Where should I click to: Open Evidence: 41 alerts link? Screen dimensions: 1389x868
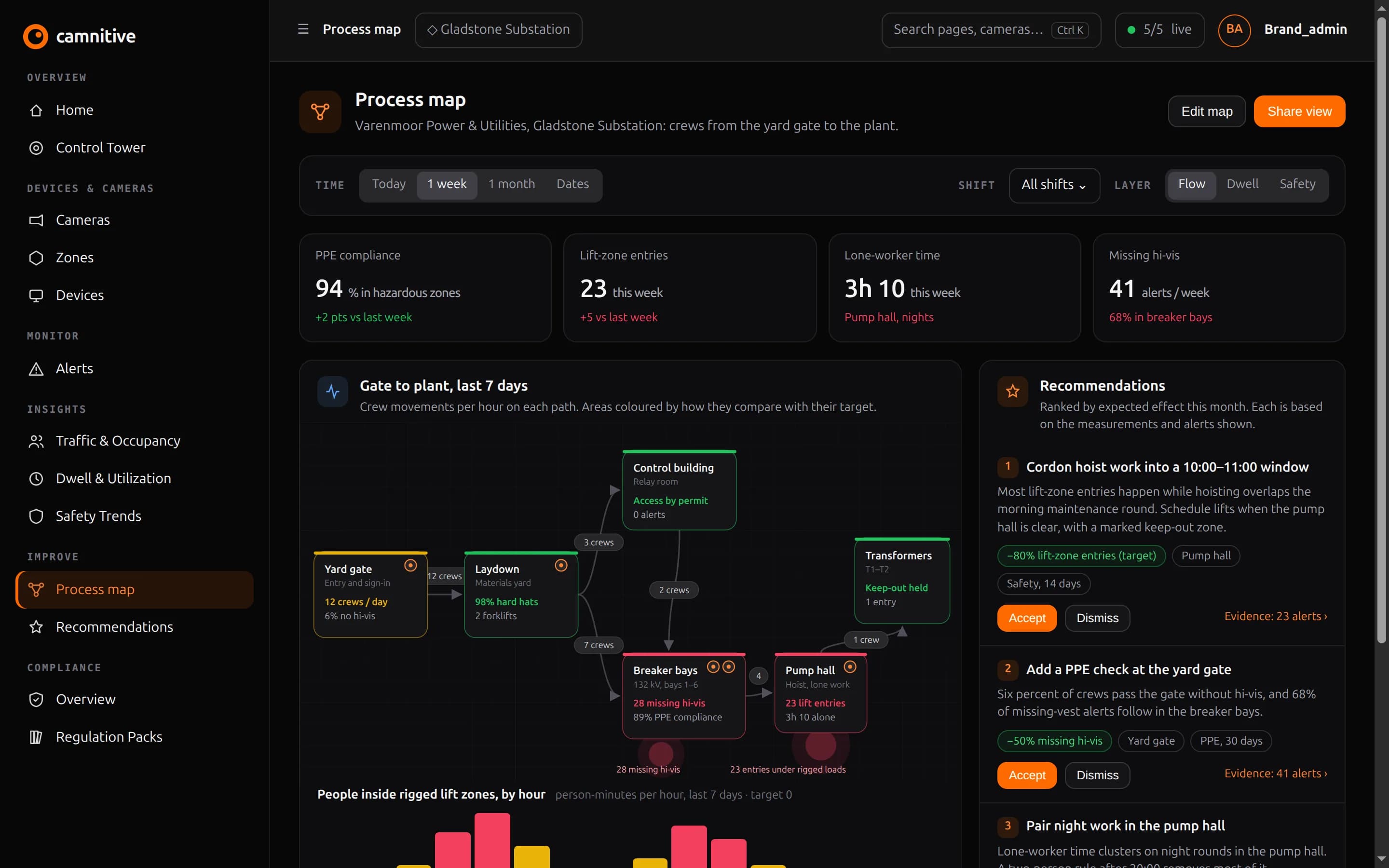pyautogui.click(x=1275, y=773)
